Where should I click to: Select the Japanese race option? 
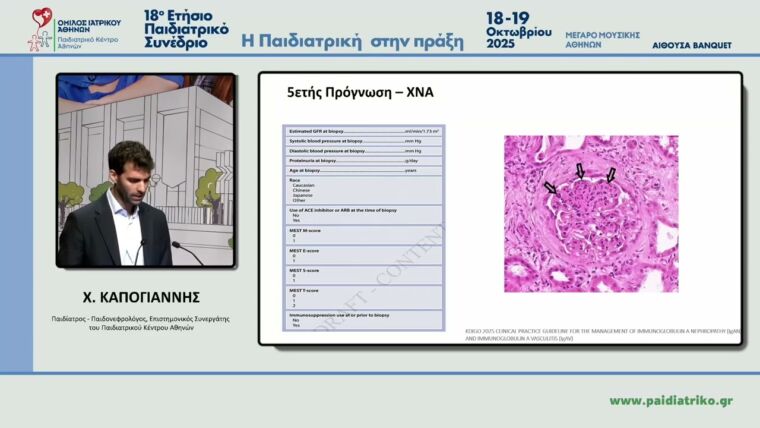(303, 195)
